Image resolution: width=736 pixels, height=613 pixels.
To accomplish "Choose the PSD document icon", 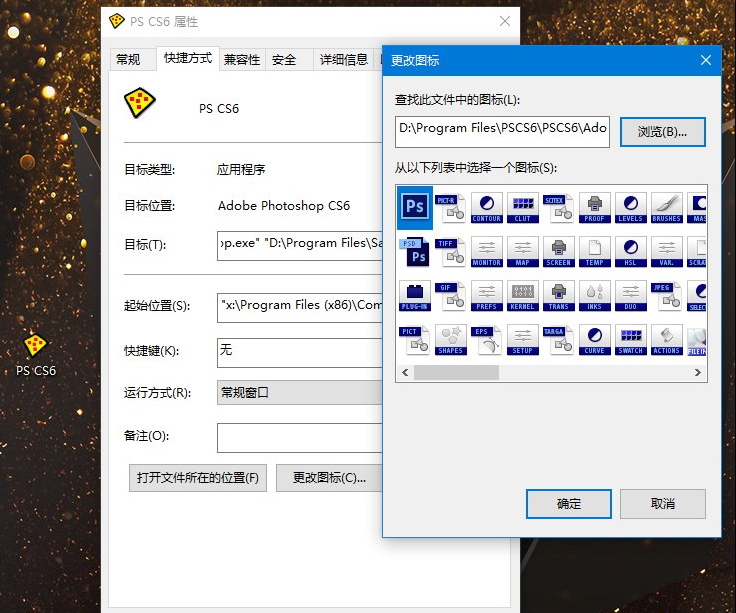I will pyautogui.click(x=415, y=251).
